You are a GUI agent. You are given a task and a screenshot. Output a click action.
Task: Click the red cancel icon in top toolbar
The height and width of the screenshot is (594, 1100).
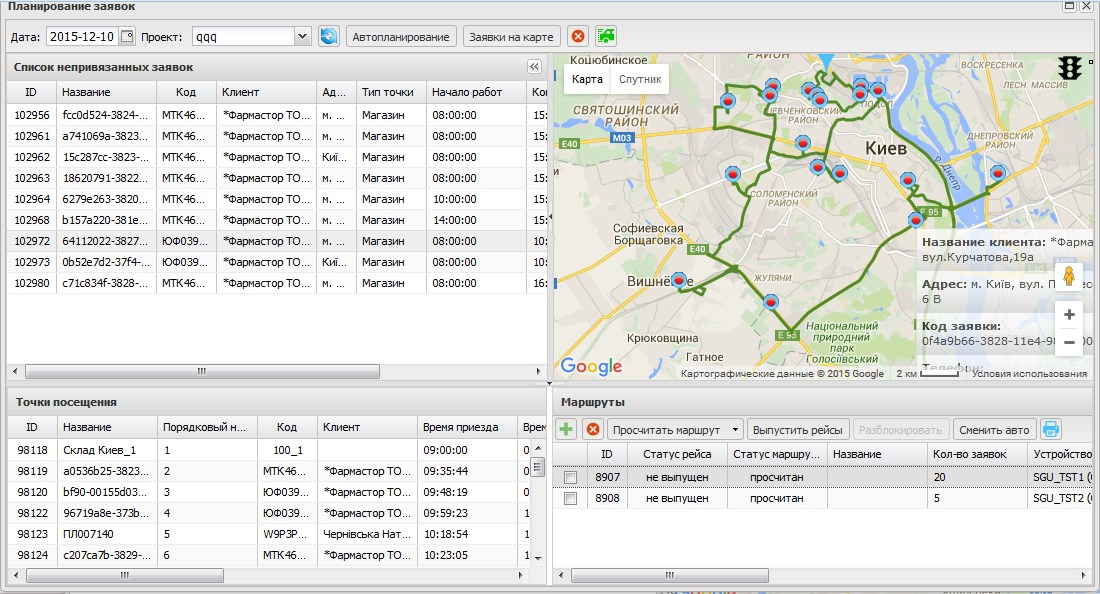[x=577, y=37]
